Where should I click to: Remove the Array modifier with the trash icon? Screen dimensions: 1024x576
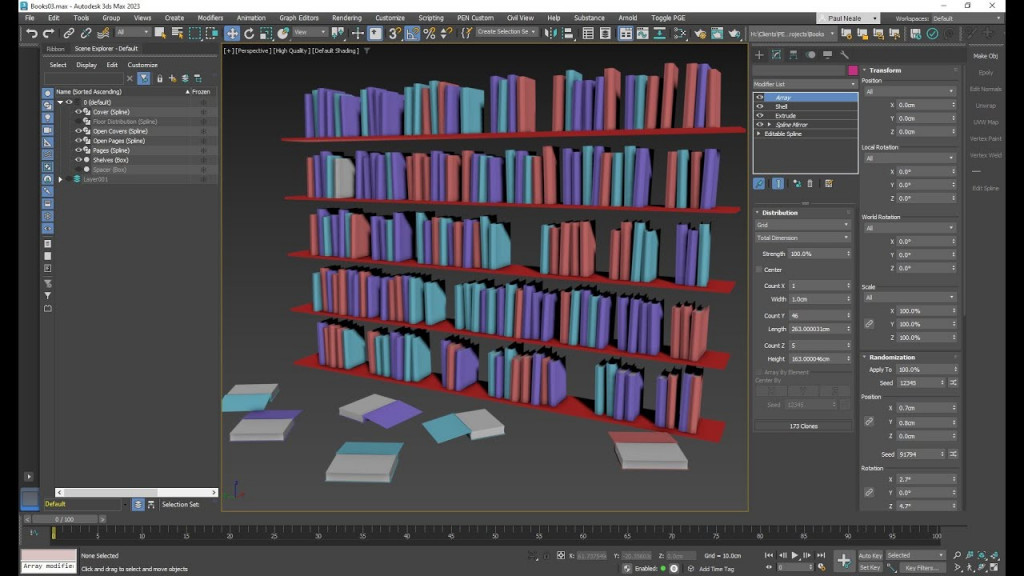(810, 183)
